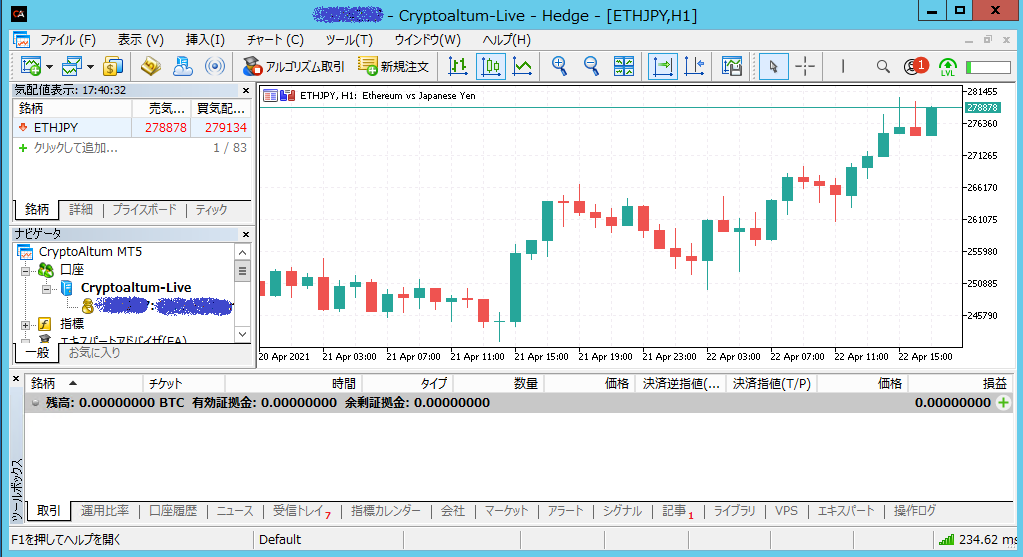
Task: Click the クリックして追加 add symbol field
Action: [x=75, y=148]
